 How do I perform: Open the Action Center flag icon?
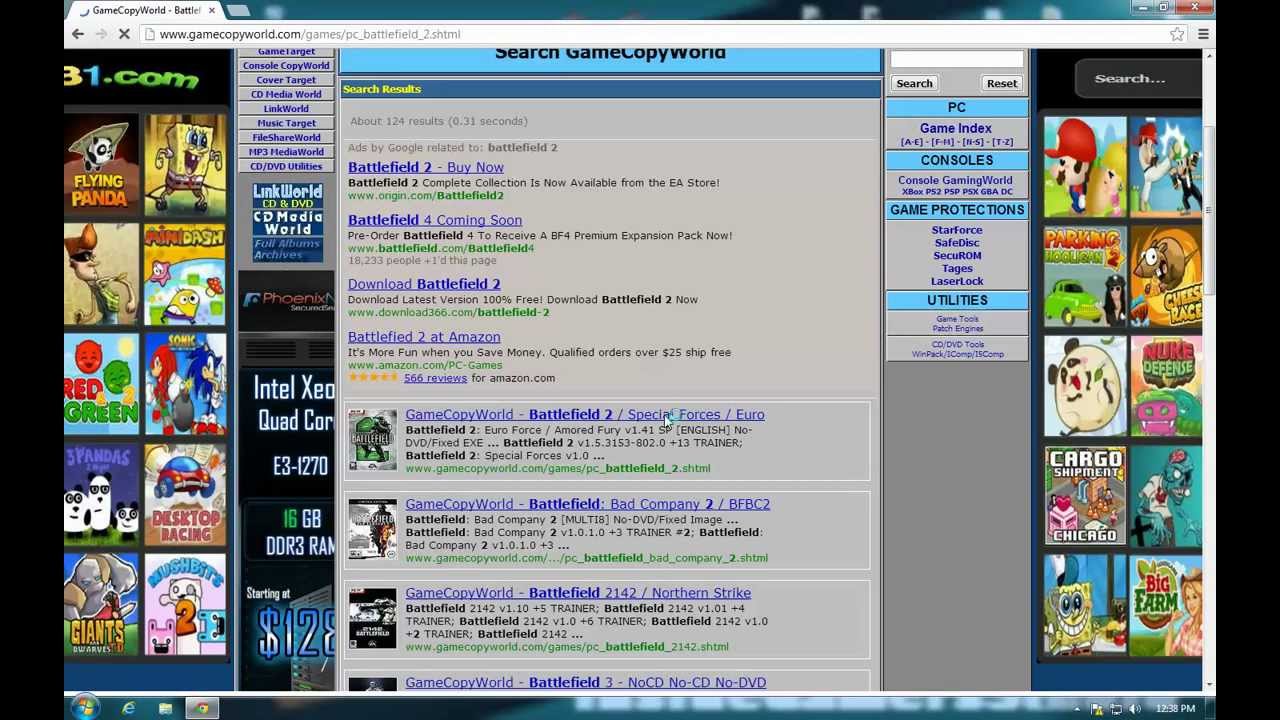click(1098, 709)
